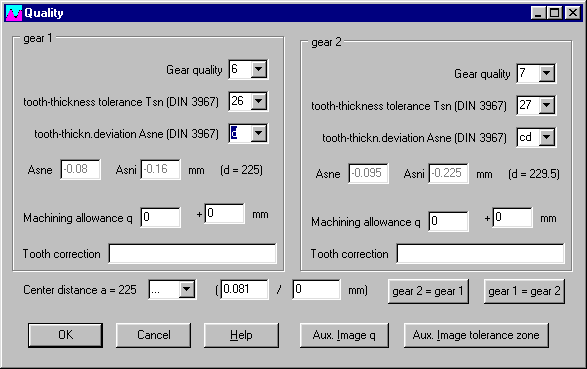The image size is (587, 369).
Task: Open gear 2 Asne deviation dropdown showing cd
Action: [547, 137]
